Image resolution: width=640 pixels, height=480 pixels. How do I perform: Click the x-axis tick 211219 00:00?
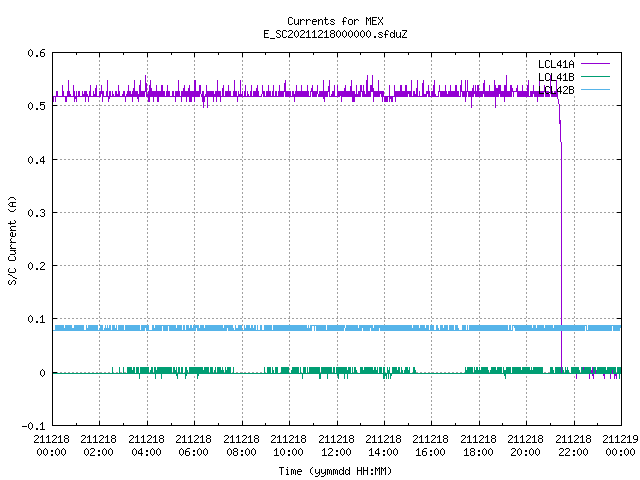[620, 445]
